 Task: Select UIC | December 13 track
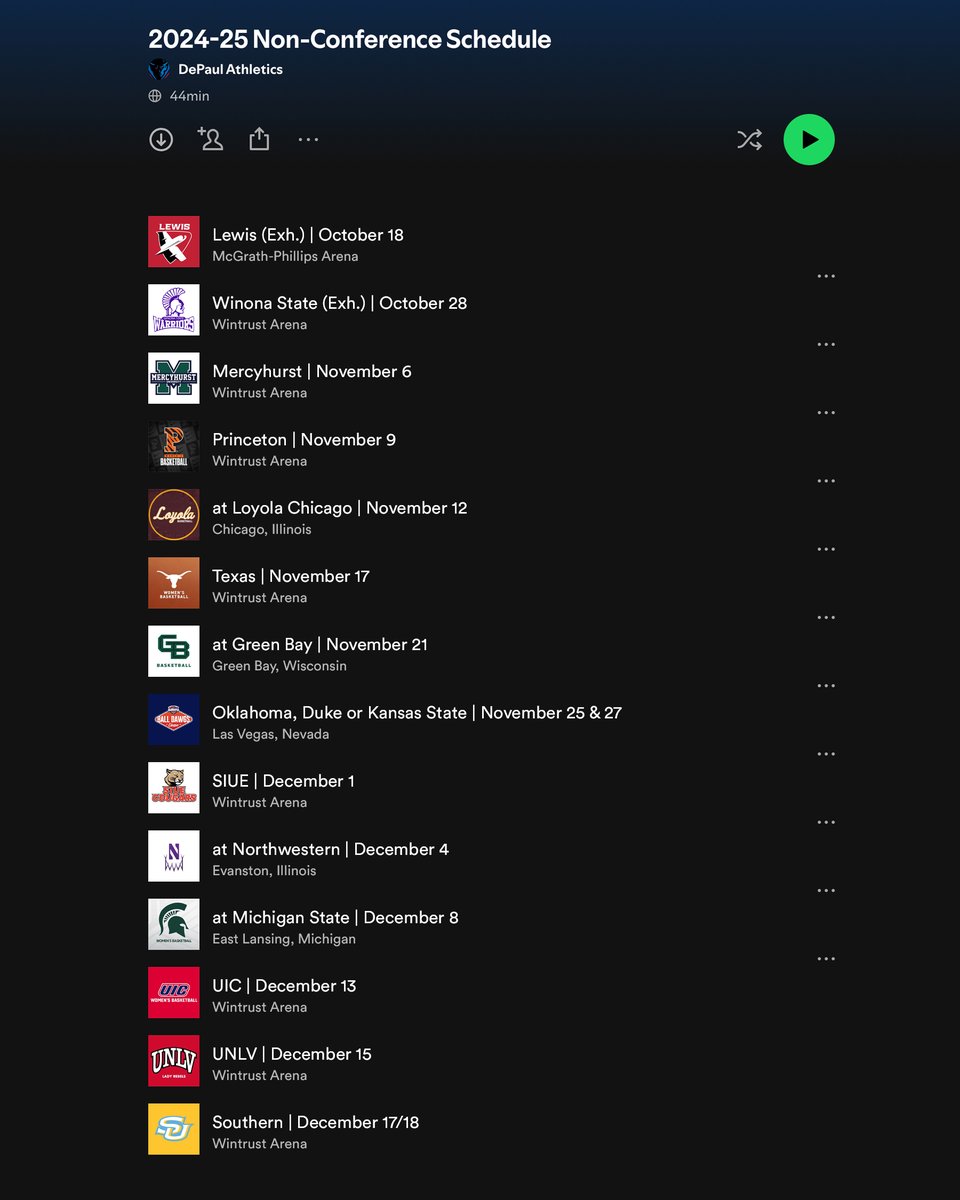pyautogui.click(x=284, y=985)
